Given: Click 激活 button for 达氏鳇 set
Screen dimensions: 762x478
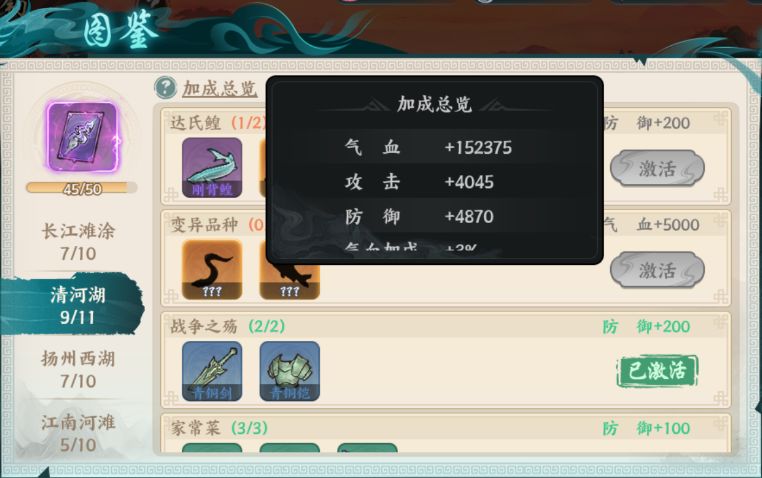Looking at the screenshot, I should pos(657,168).
